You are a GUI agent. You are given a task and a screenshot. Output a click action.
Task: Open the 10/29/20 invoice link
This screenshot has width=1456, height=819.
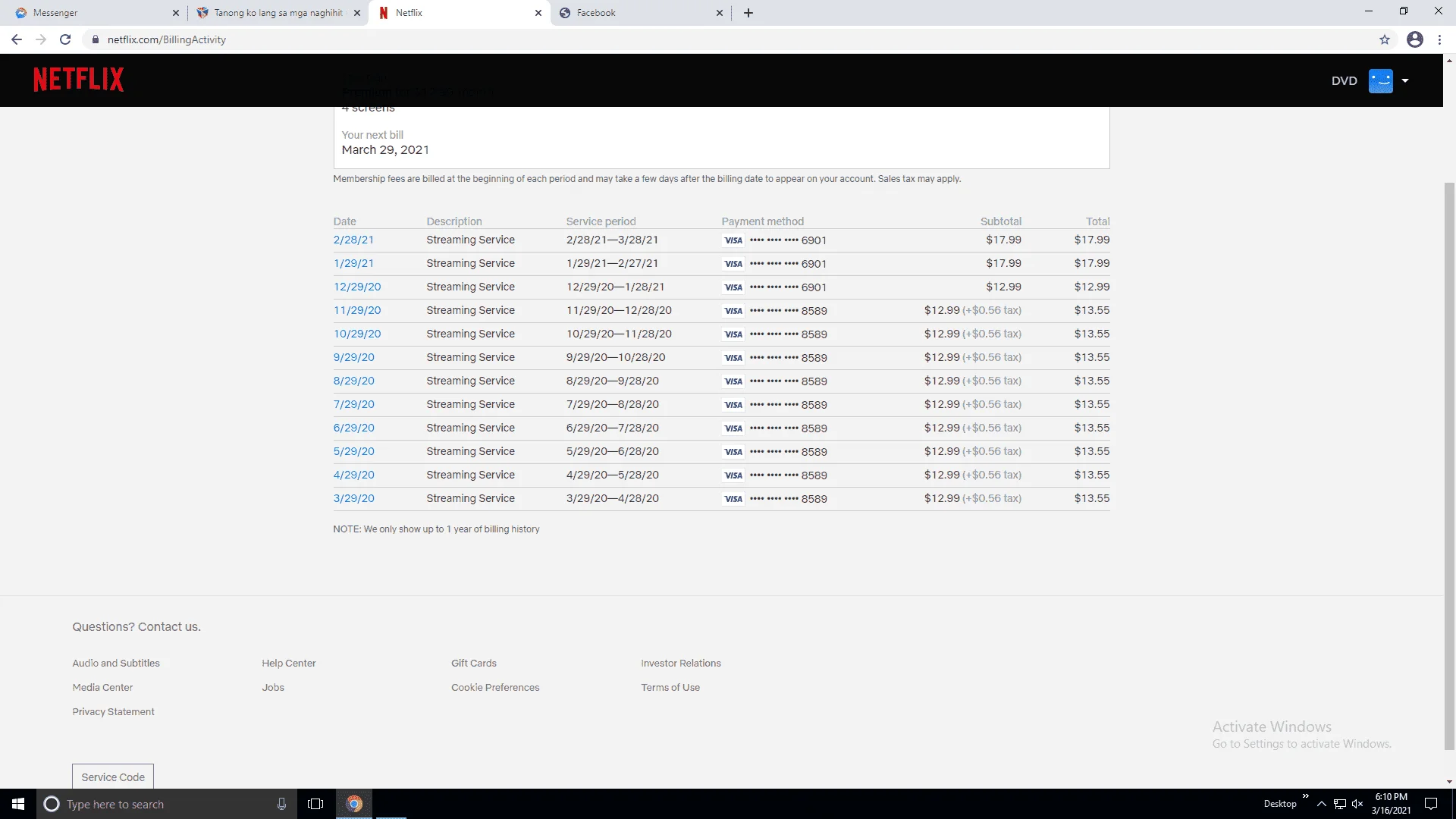(x=357, y=334)
